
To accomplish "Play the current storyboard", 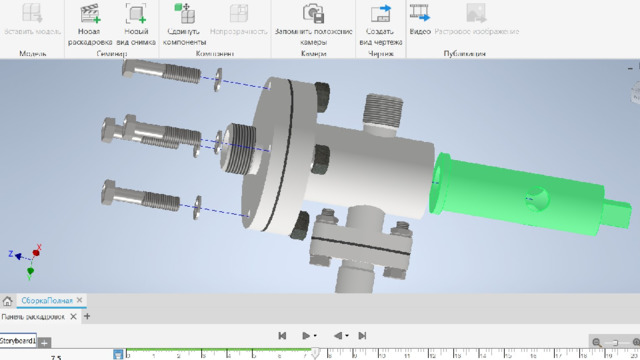I will (x=305, y=336).
